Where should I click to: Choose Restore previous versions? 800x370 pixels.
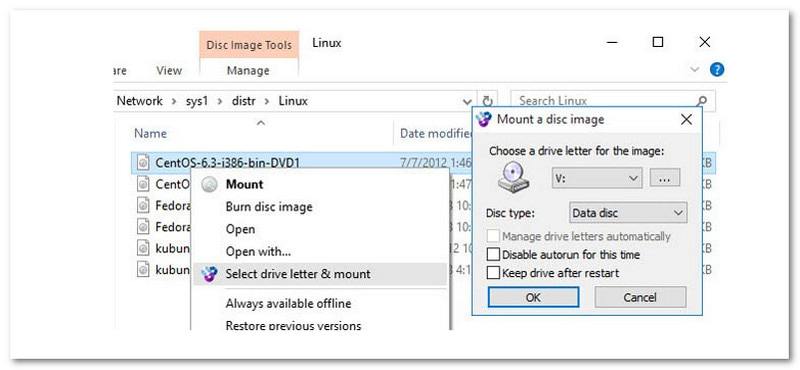tap(319, 325)
